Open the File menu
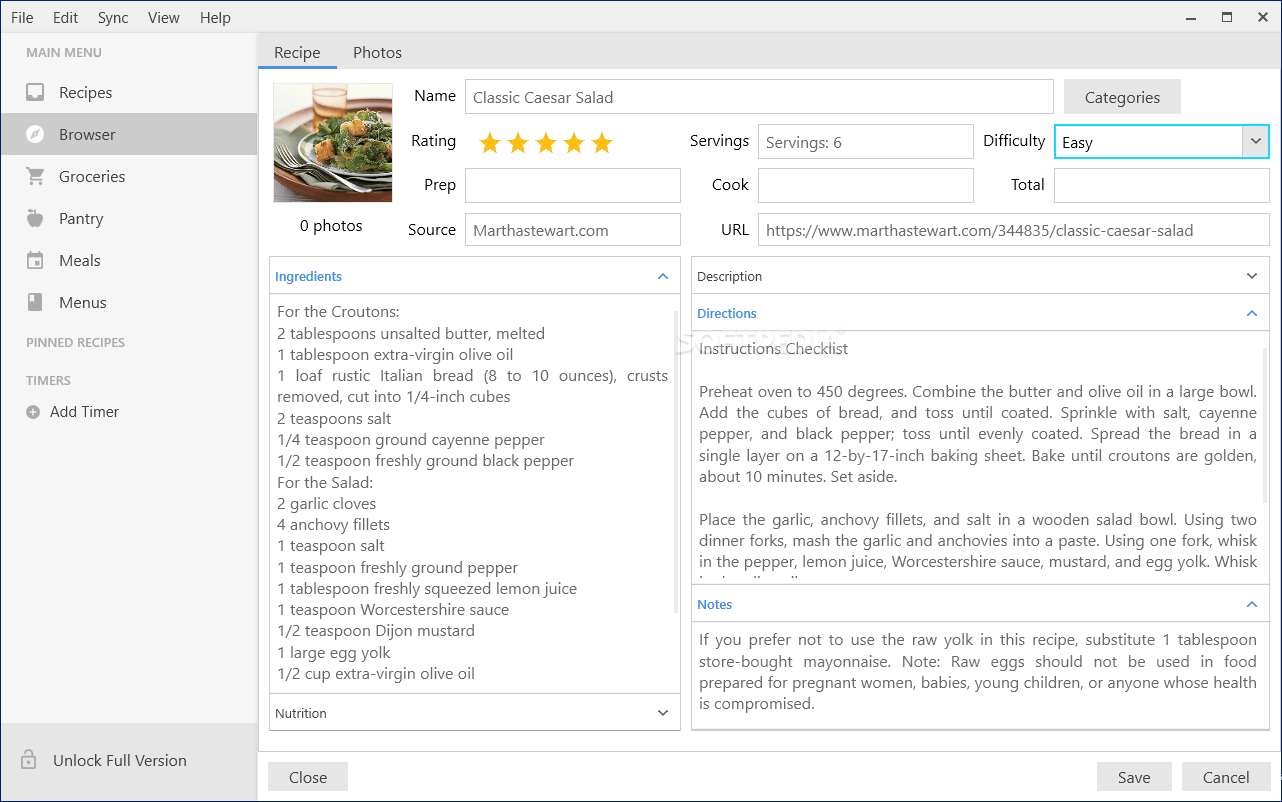1282x802 pixels. point(22,17)
